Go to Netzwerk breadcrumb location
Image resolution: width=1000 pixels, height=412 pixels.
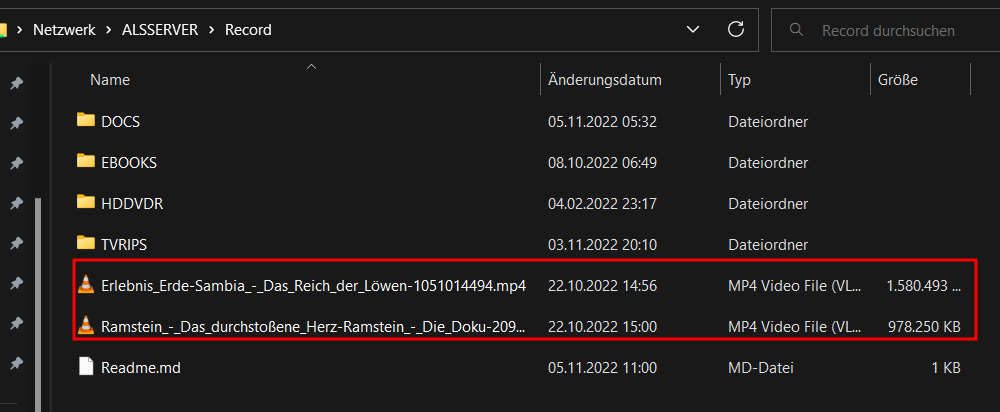click(64, 29)
